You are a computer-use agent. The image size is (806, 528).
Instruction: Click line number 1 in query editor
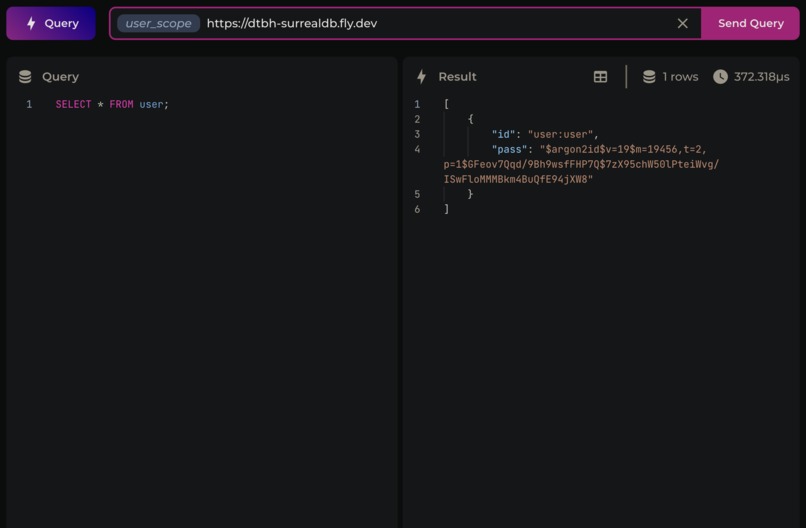[x=29, y=104]
